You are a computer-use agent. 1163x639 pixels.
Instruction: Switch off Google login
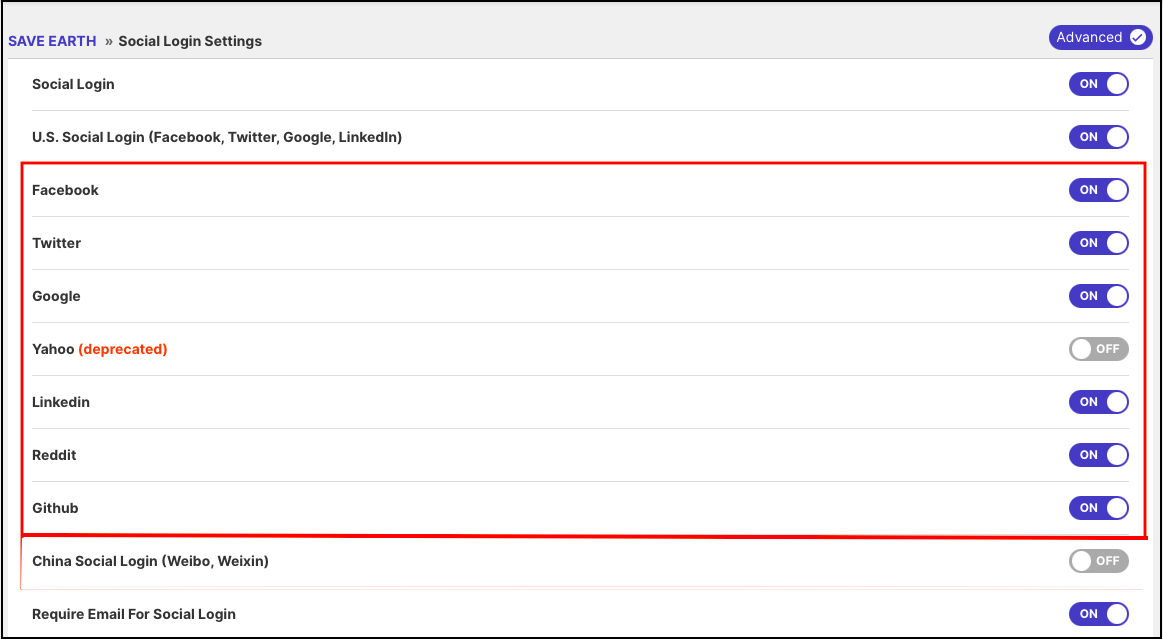(x=1098, y=296)
